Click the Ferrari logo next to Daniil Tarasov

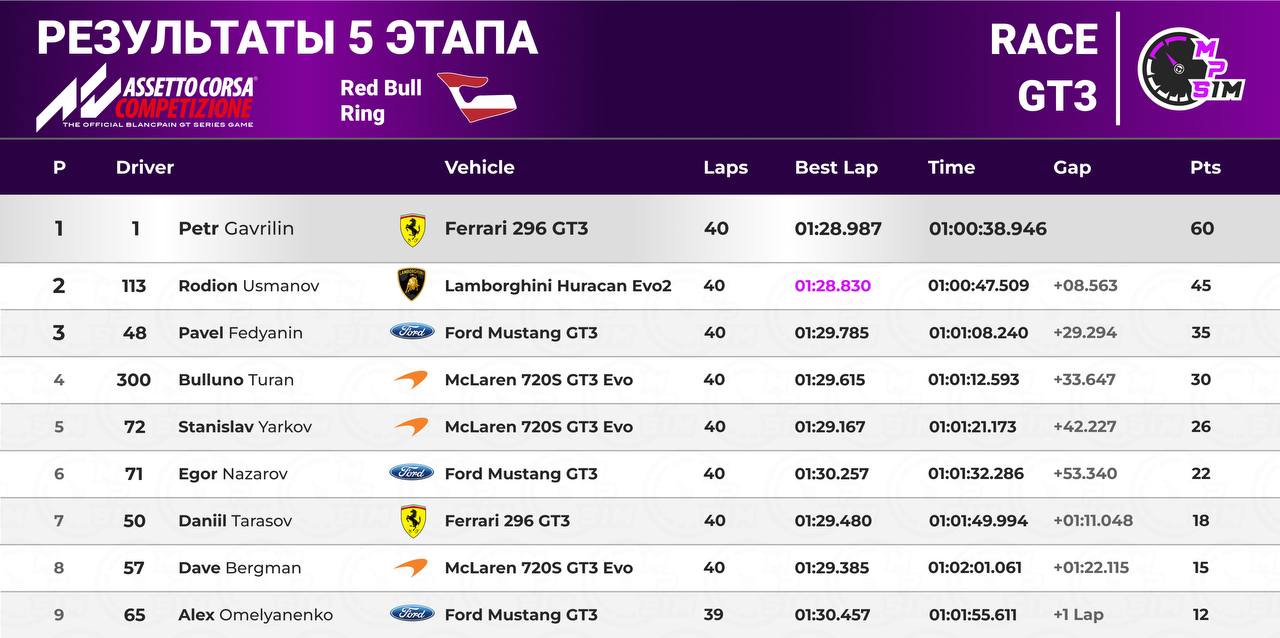[412, 521]
